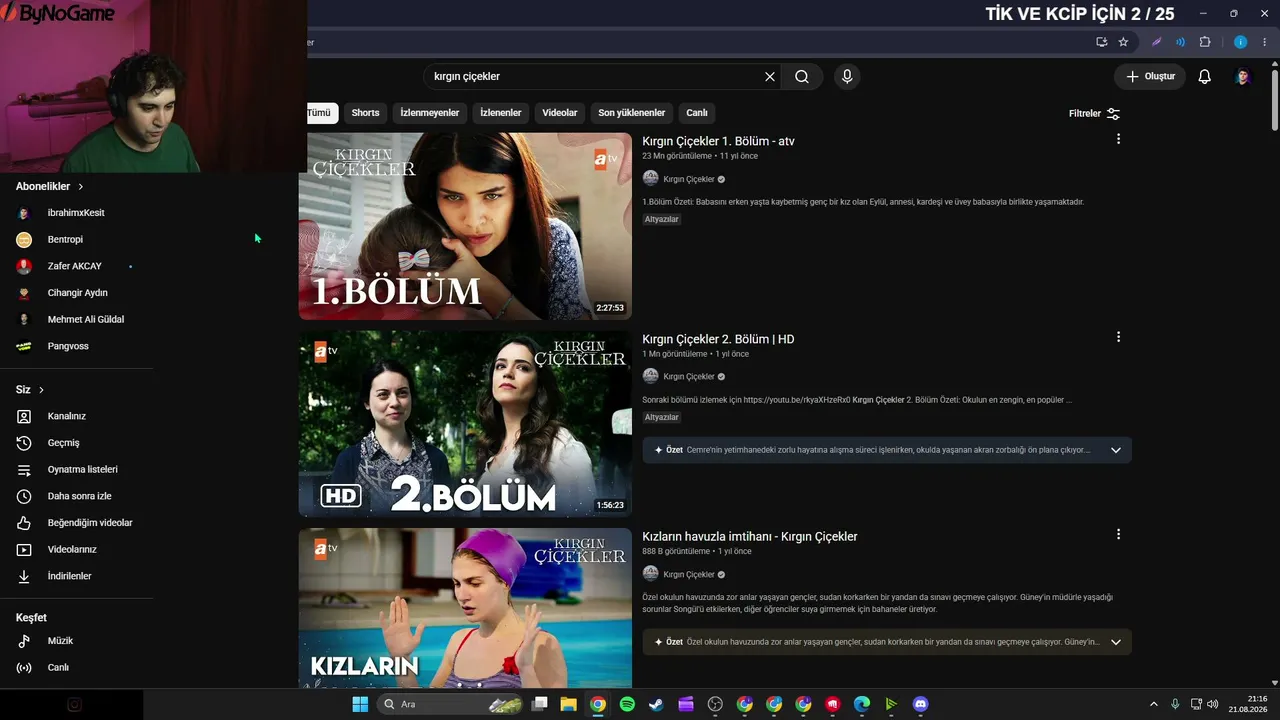This screenshot has height=720, width=1280.
Task: Open ibrahimxKesit subscription channel
Action: [x=77, y=213]
